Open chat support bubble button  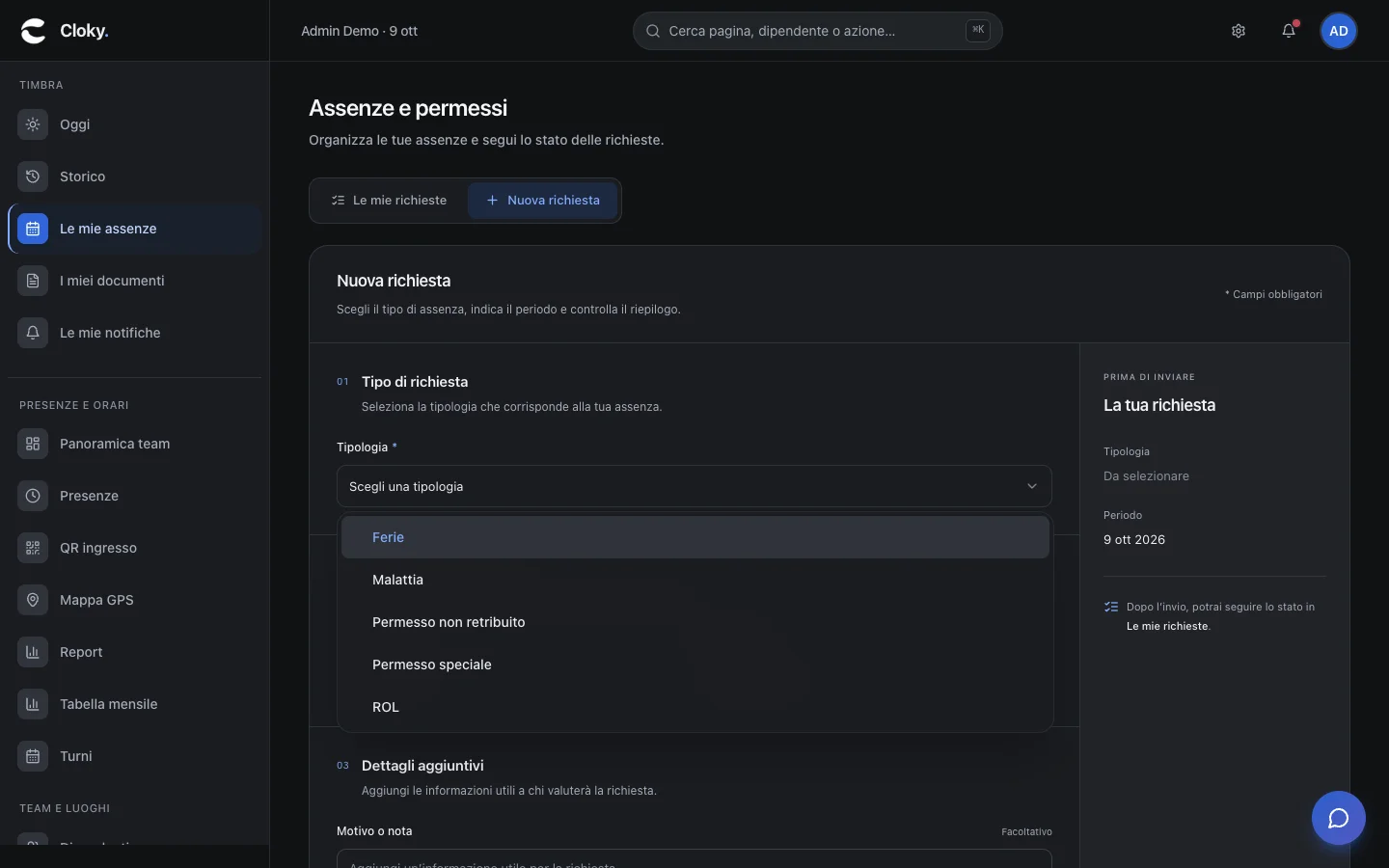pos(1339,818)
